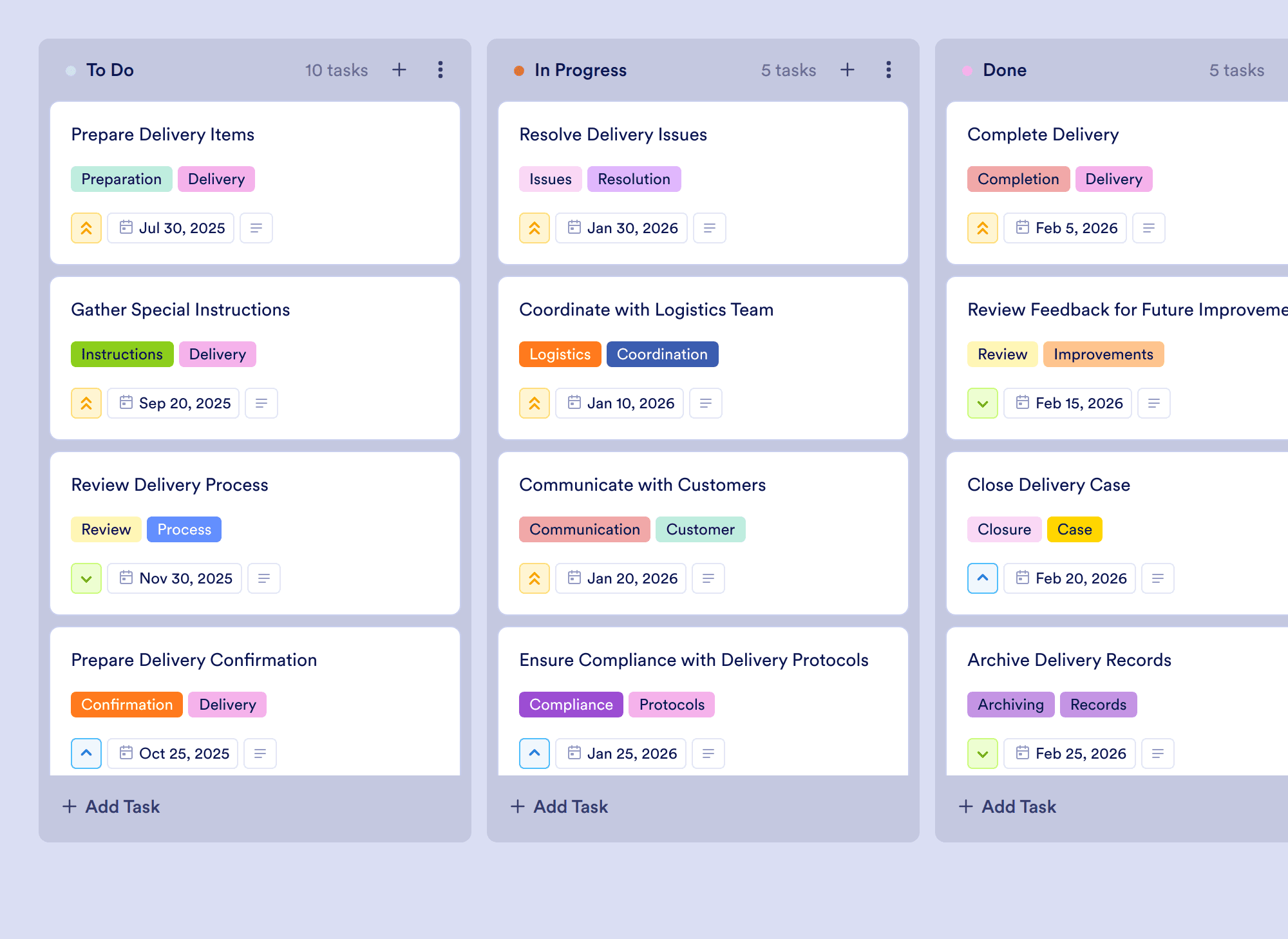
Task: Open the three-dot menu for To Do column
Action: (x=440, y=70)
